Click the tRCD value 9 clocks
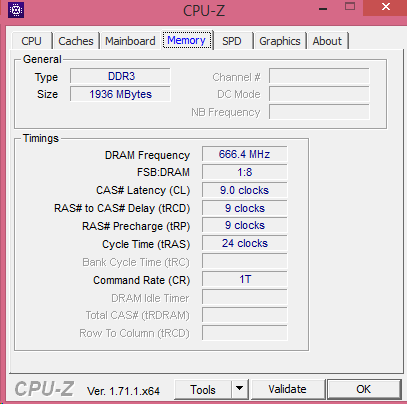Image resolution: width=407 pixels, height=404 pixels. click(244, 208)
